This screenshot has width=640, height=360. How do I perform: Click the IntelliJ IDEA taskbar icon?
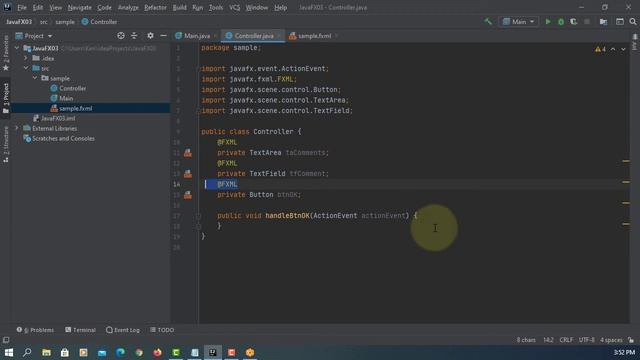[213, 352]
